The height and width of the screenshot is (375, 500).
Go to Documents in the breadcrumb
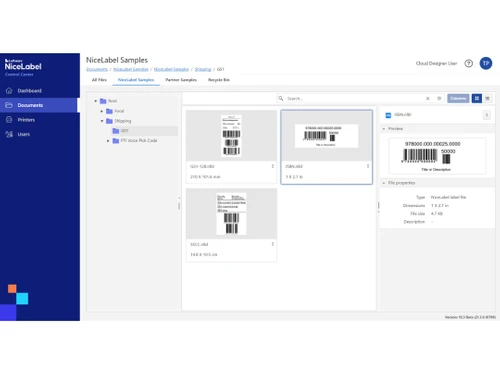[x=97, y=69]
